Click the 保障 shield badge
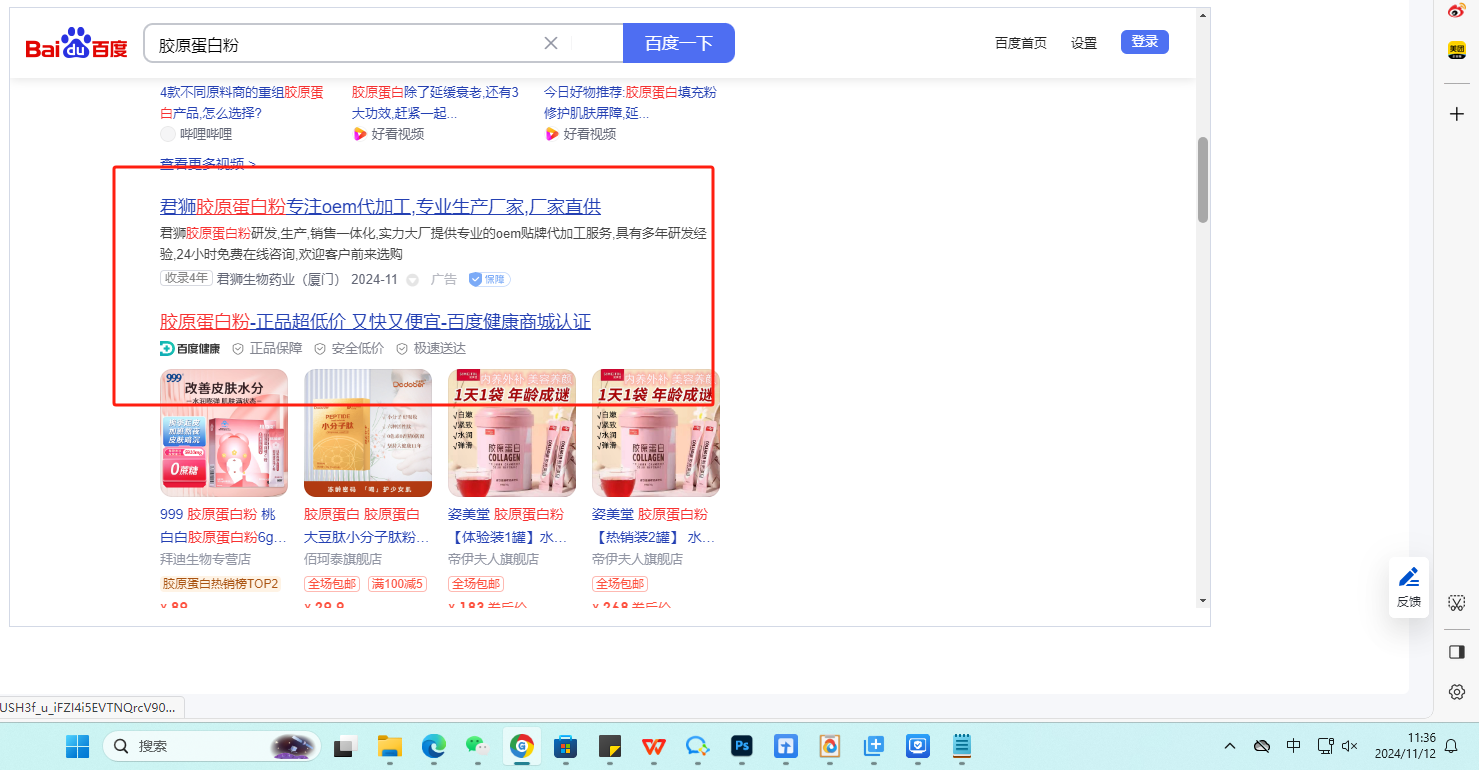 pyautogui.click(x=490, y=279)
